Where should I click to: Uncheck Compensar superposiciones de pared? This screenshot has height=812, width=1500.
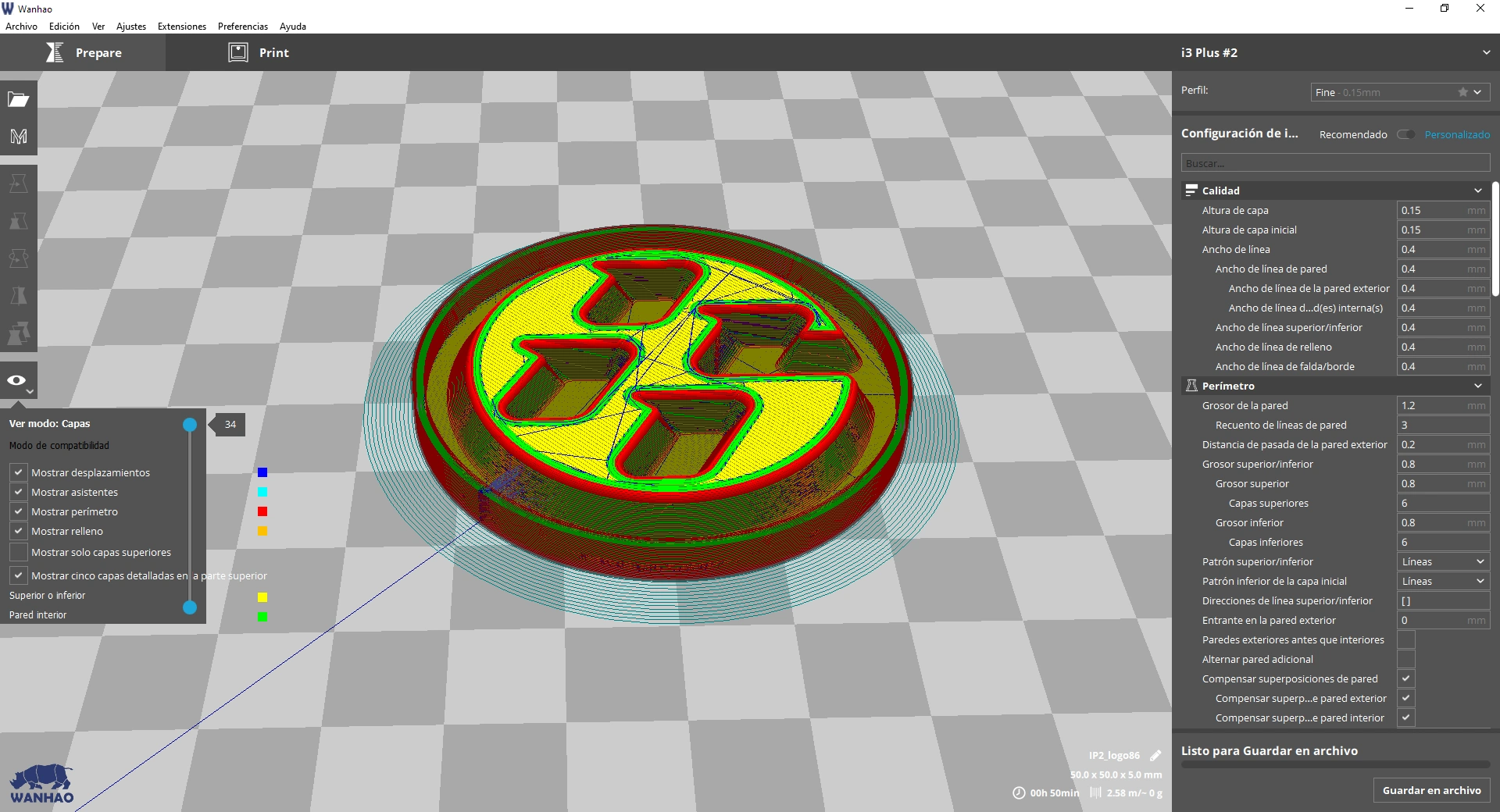pyautogui.click(x=1405, y=678)
